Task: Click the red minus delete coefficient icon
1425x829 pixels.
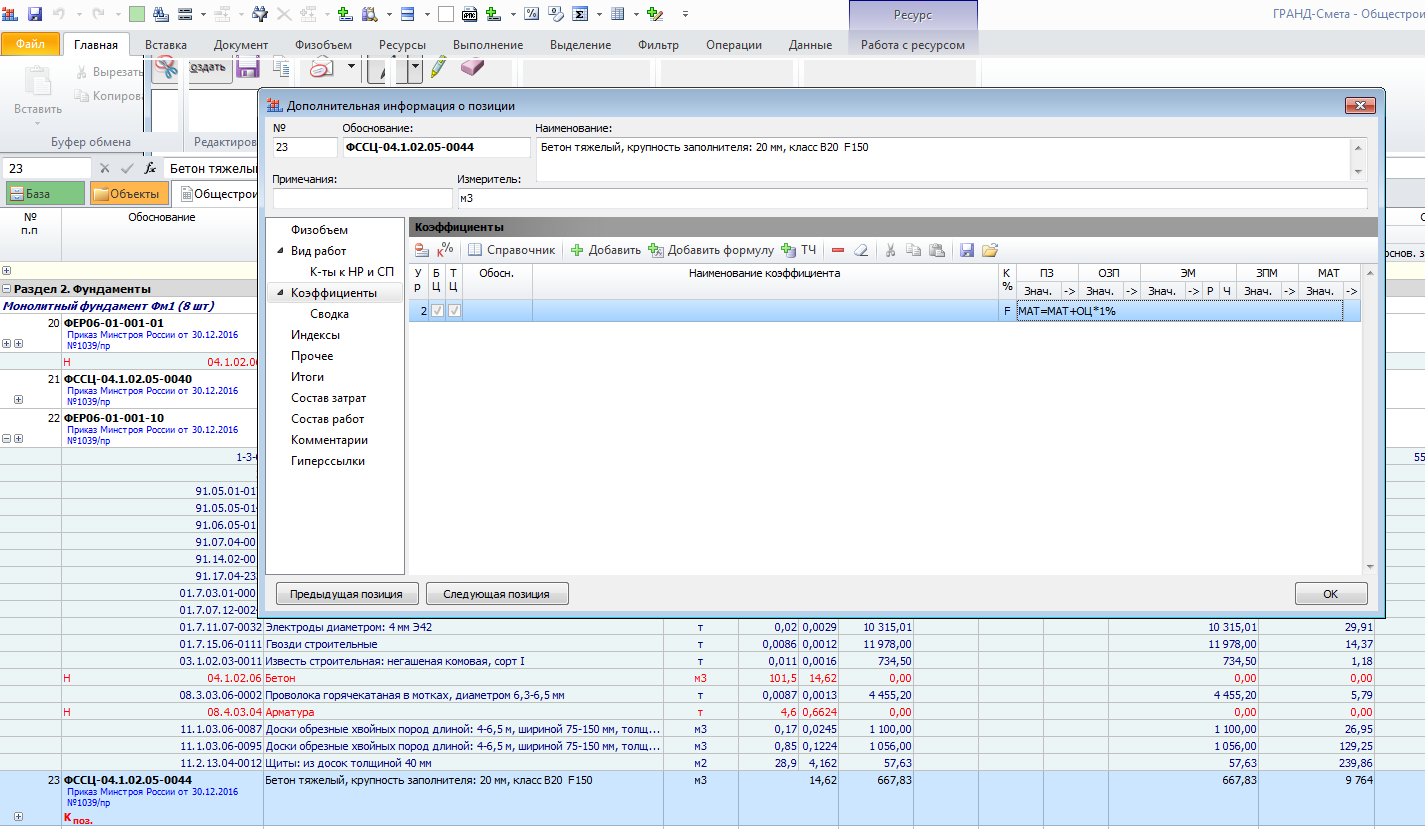Action: [837, 250]
